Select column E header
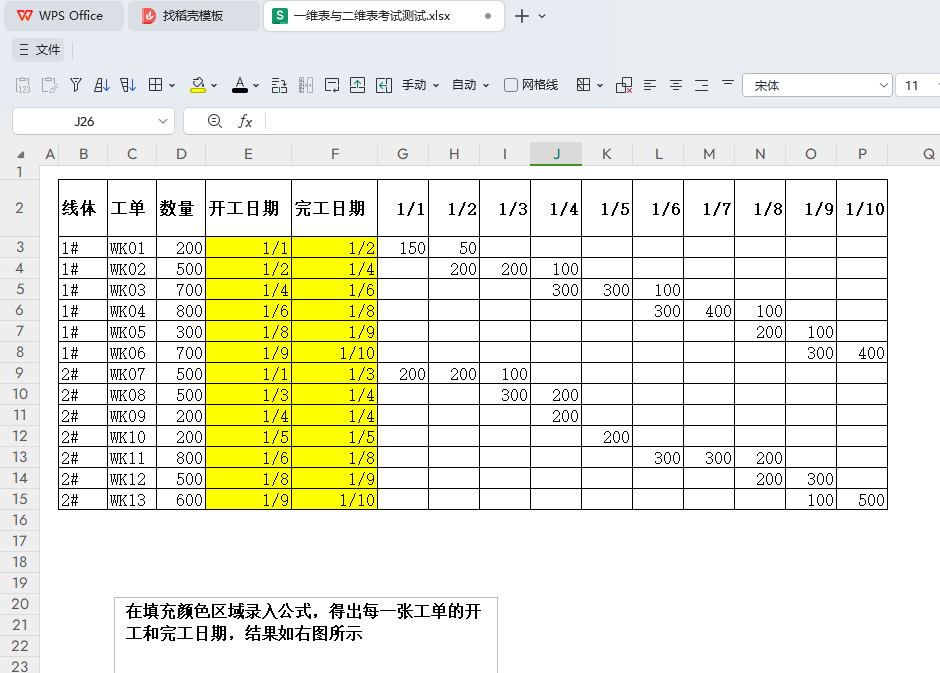 (x=248, y=154)
